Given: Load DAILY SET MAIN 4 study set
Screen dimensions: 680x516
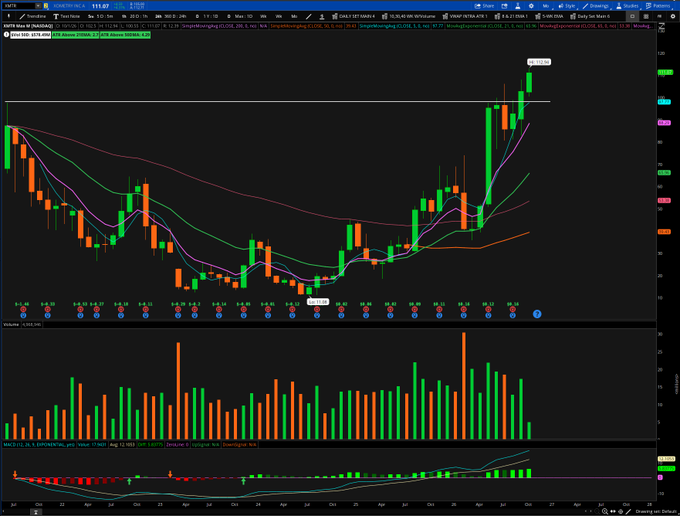Looking at the screenshot, I should pos(353,16).
